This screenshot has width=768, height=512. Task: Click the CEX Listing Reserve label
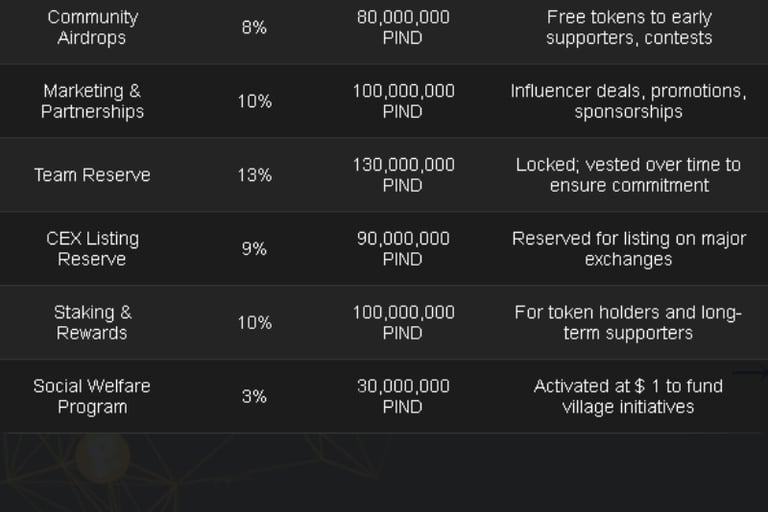(x=92, y=249)
